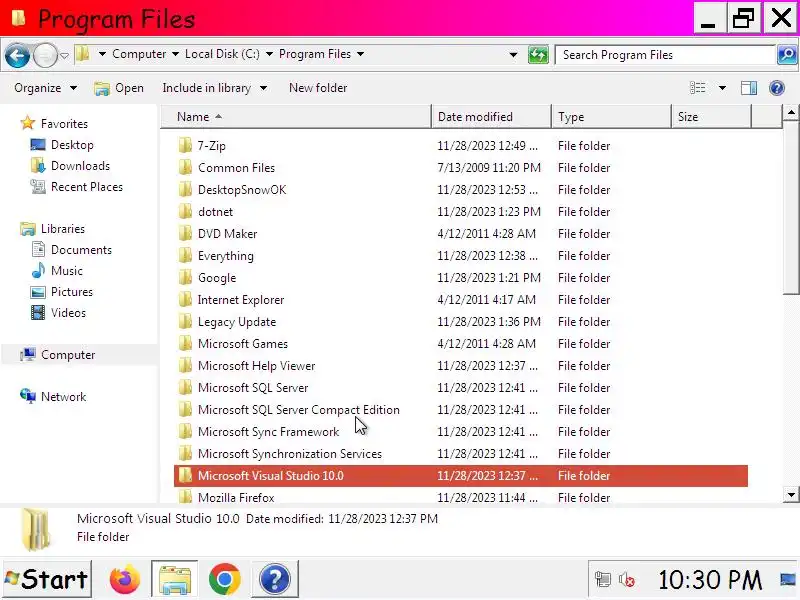This screenshot has width=800, height=600.
Task: Sort by the Name column header
Action: coord(296,117)
